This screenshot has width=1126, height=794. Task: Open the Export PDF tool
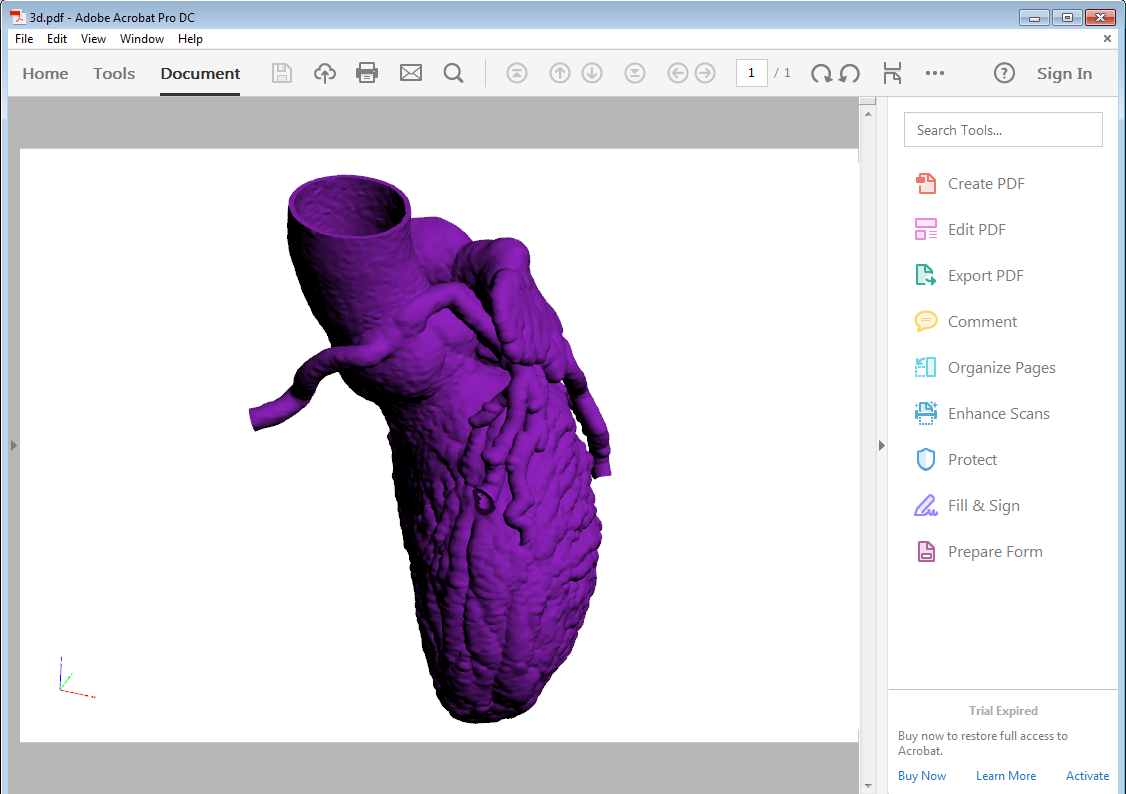tap(987, 275)
